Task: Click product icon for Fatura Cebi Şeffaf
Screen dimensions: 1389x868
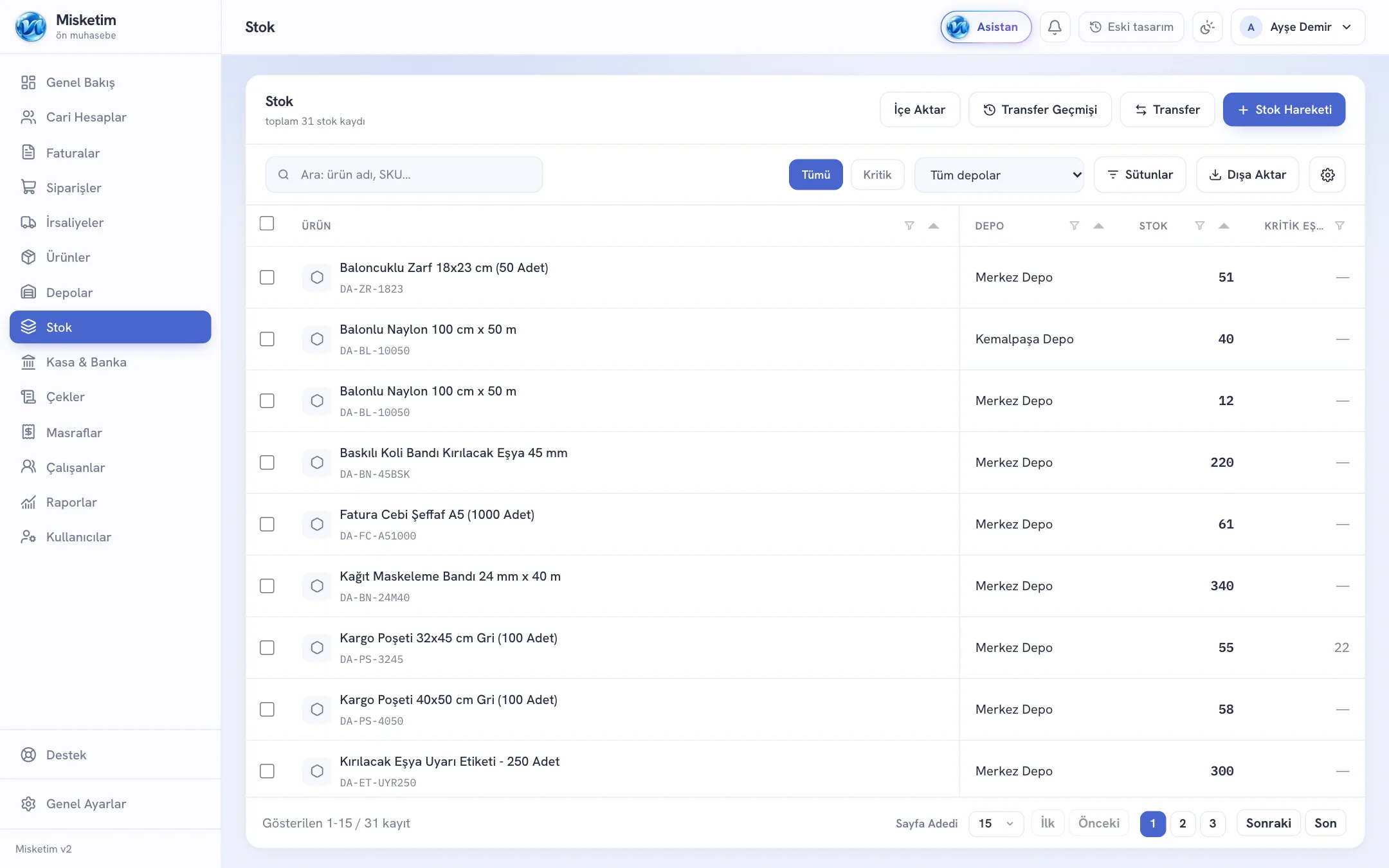Action: click(x=317, y=524)
